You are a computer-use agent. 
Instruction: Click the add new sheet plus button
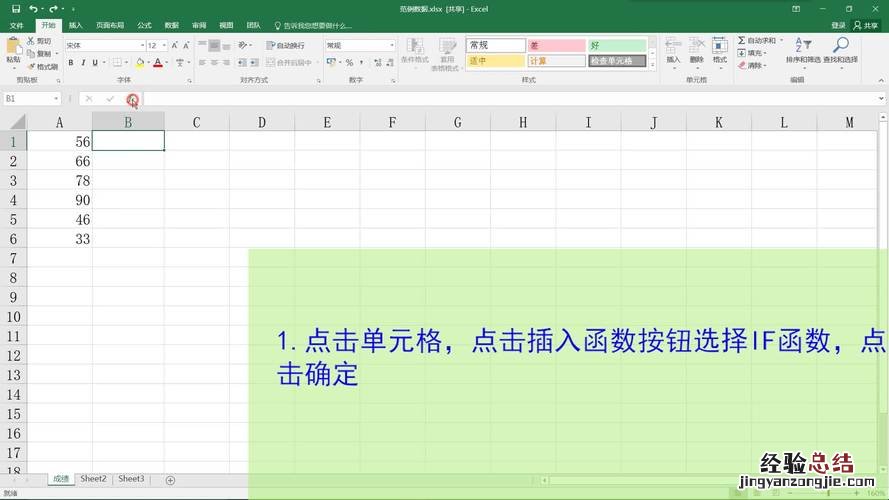pos(170,480)
